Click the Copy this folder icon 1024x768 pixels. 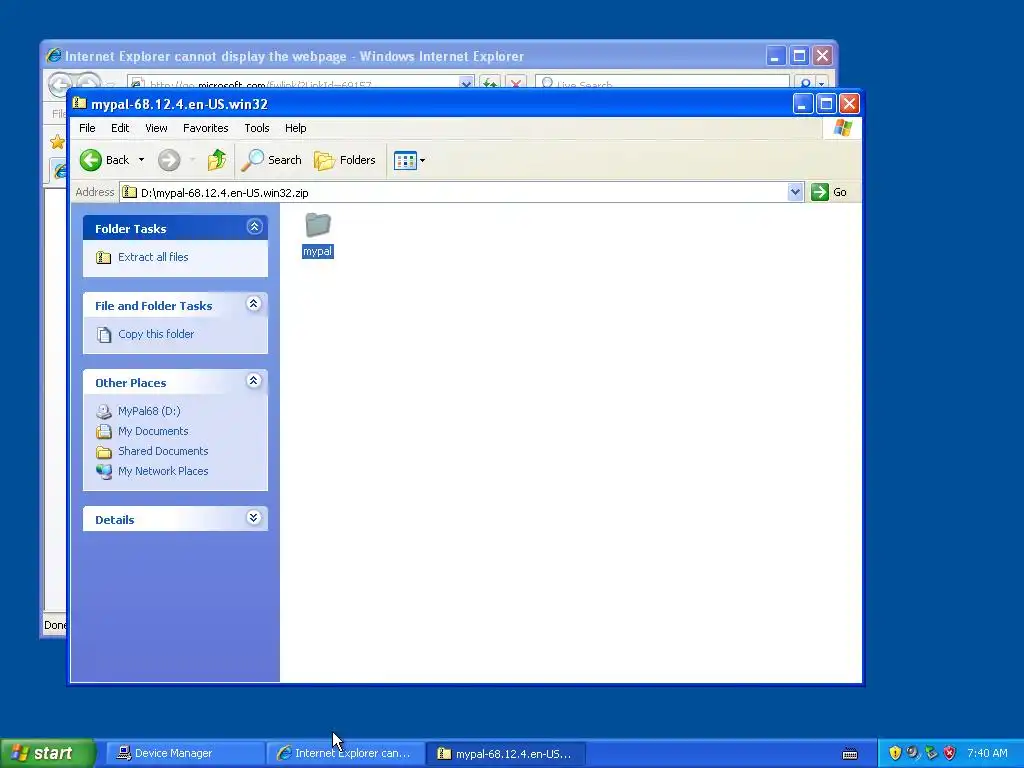point(104,334)
